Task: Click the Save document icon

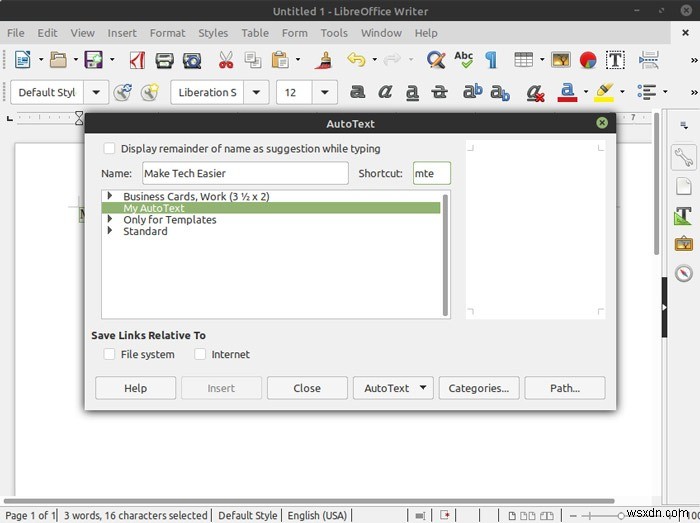Action: coord(94,60)
